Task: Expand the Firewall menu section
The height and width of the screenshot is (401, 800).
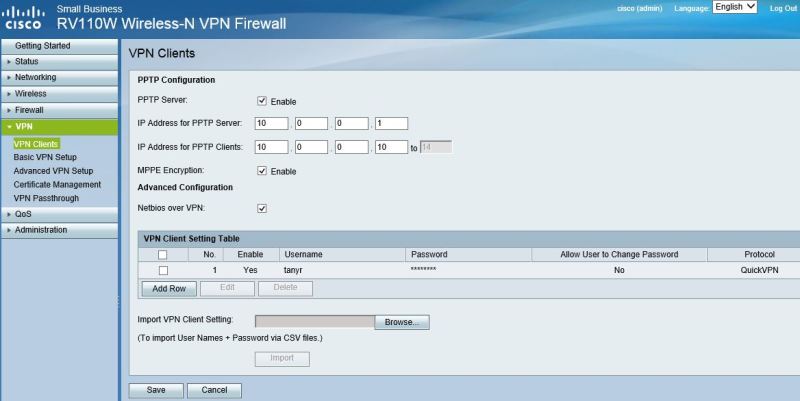Action: [60, 110]
